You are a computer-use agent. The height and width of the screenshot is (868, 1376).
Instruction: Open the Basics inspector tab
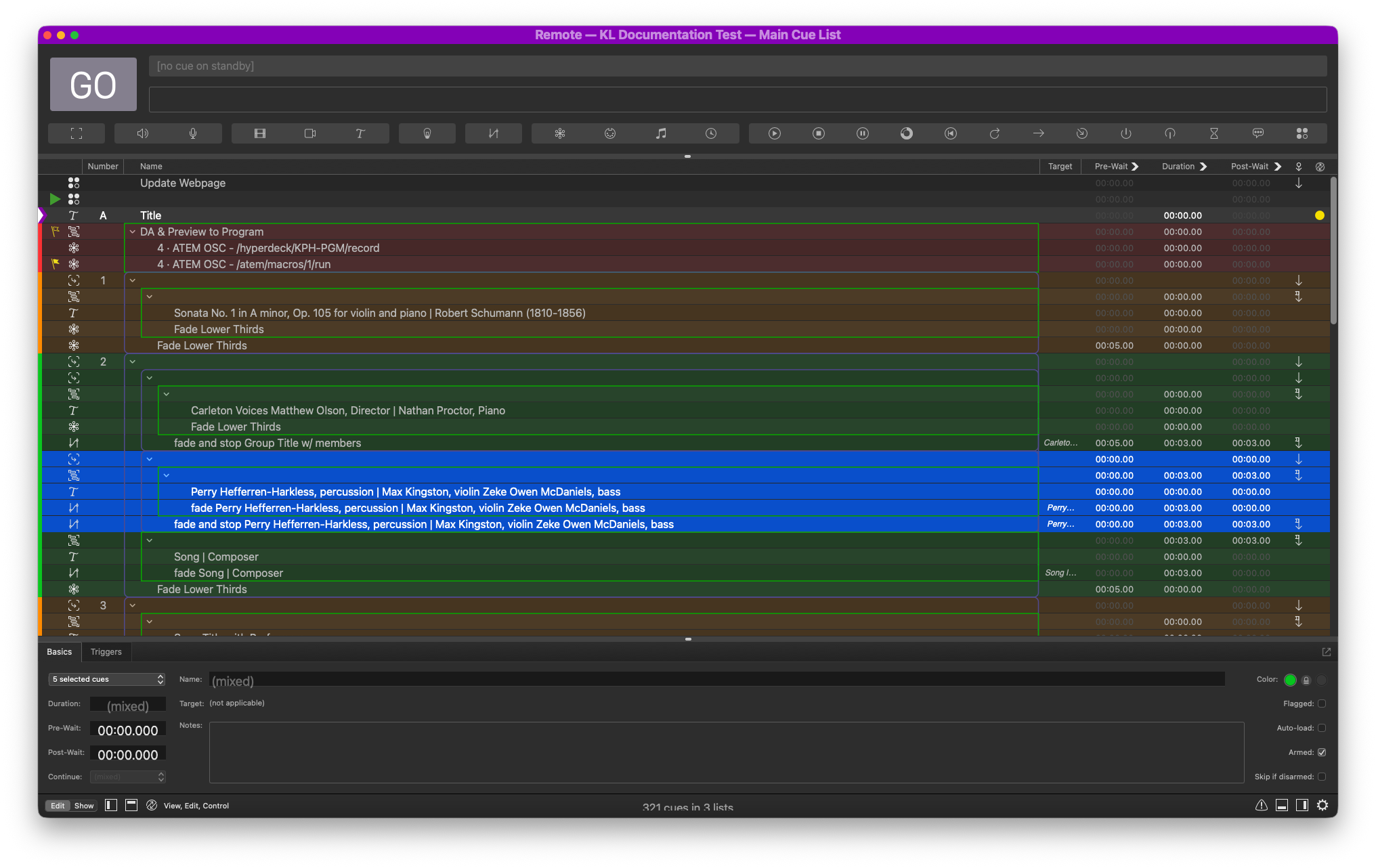pos(60,652)
